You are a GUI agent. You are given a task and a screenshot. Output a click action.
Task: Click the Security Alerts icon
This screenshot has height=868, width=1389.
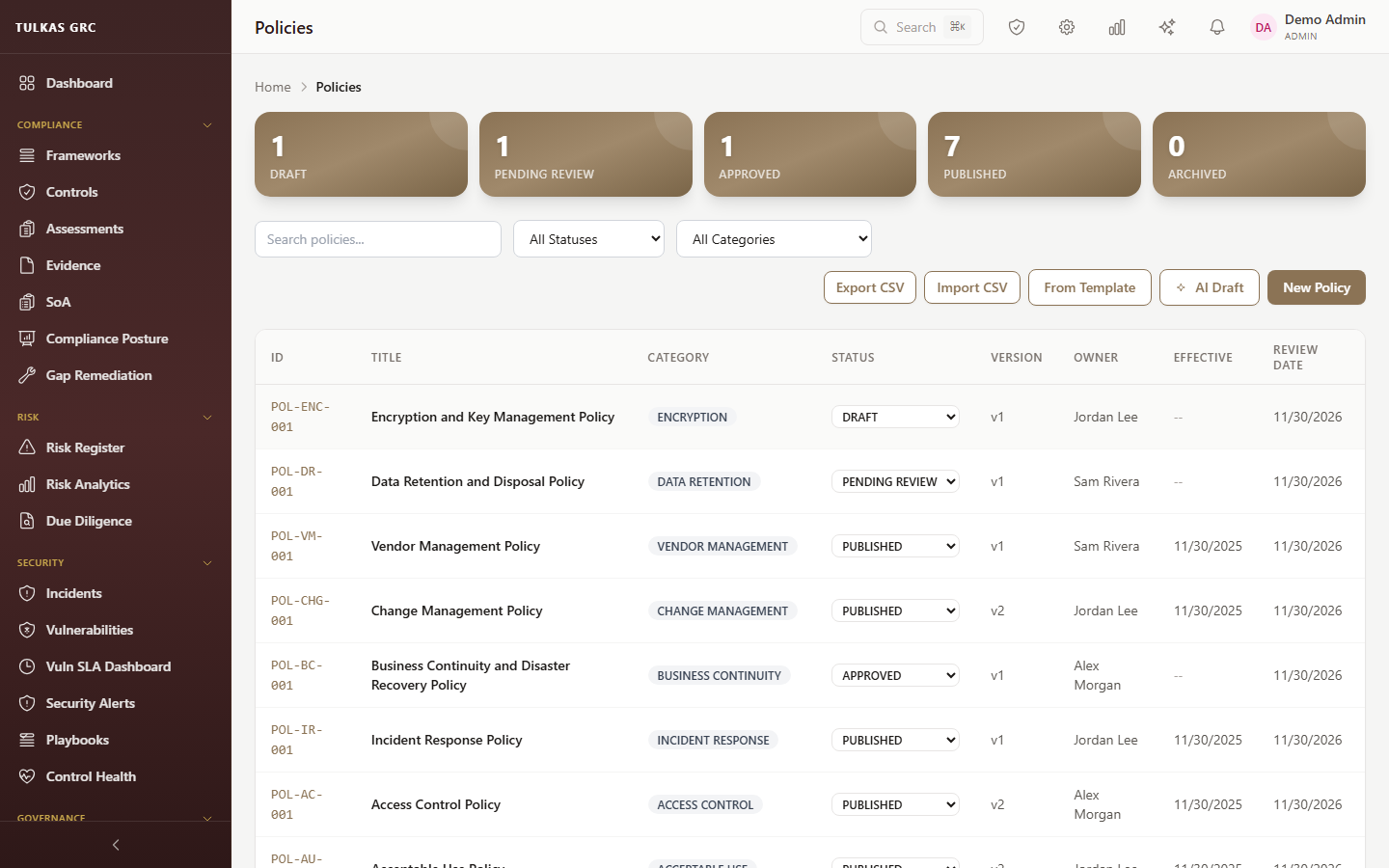(x=27, y=703)
